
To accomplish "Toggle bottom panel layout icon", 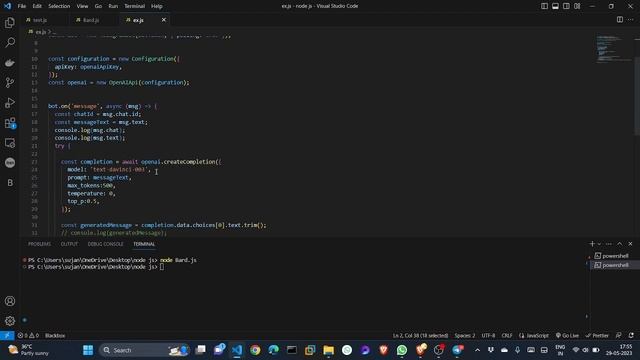I will coord(556,6).
